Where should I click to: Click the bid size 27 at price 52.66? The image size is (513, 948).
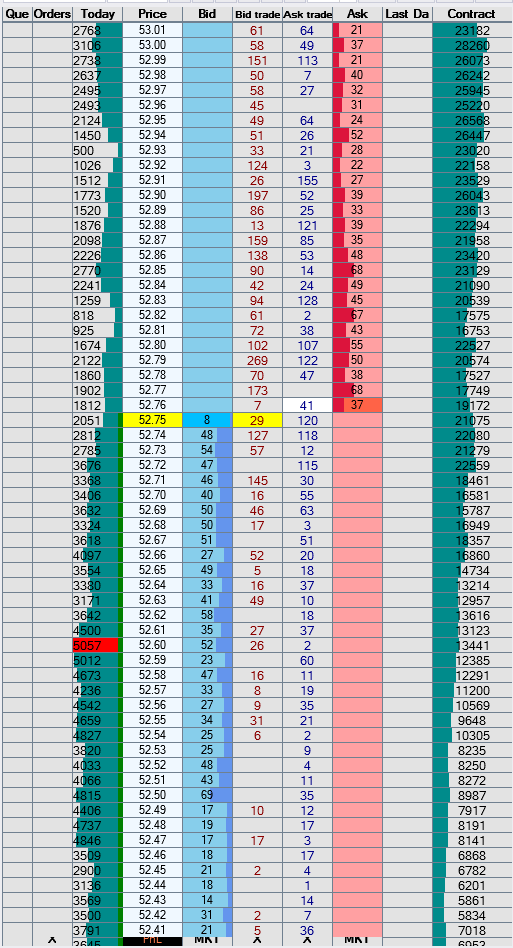[207, 555]
